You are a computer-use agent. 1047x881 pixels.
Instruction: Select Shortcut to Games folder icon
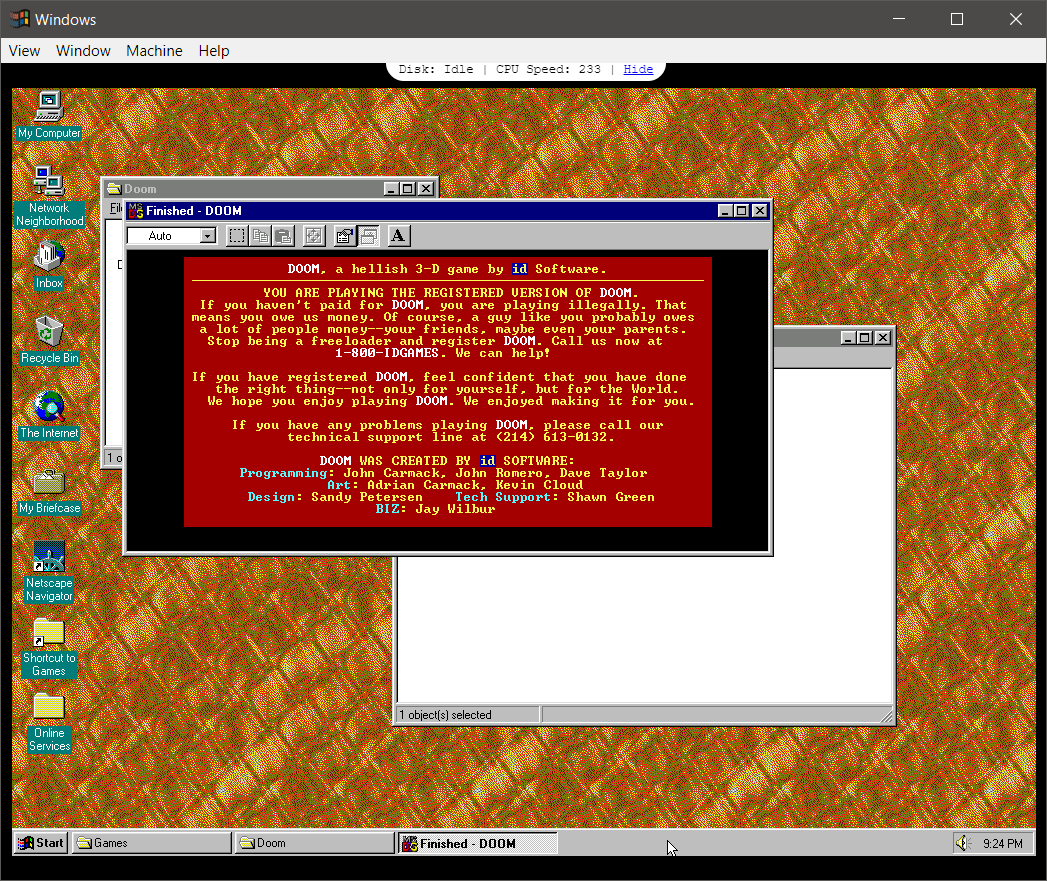(49, 647)
